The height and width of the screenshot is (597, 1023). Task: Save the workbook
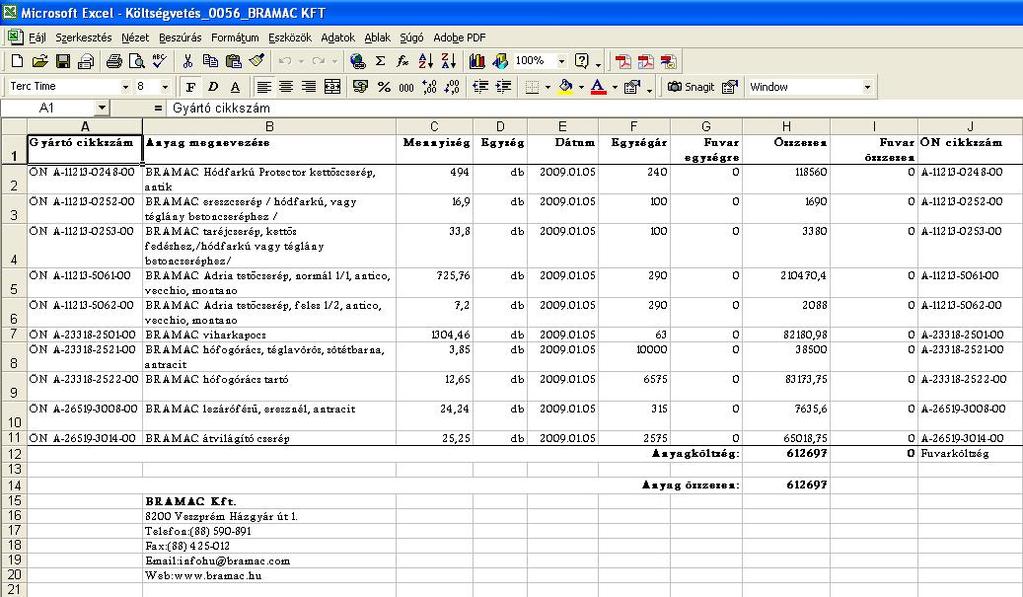pyautogui.click(x=63, y=61)
